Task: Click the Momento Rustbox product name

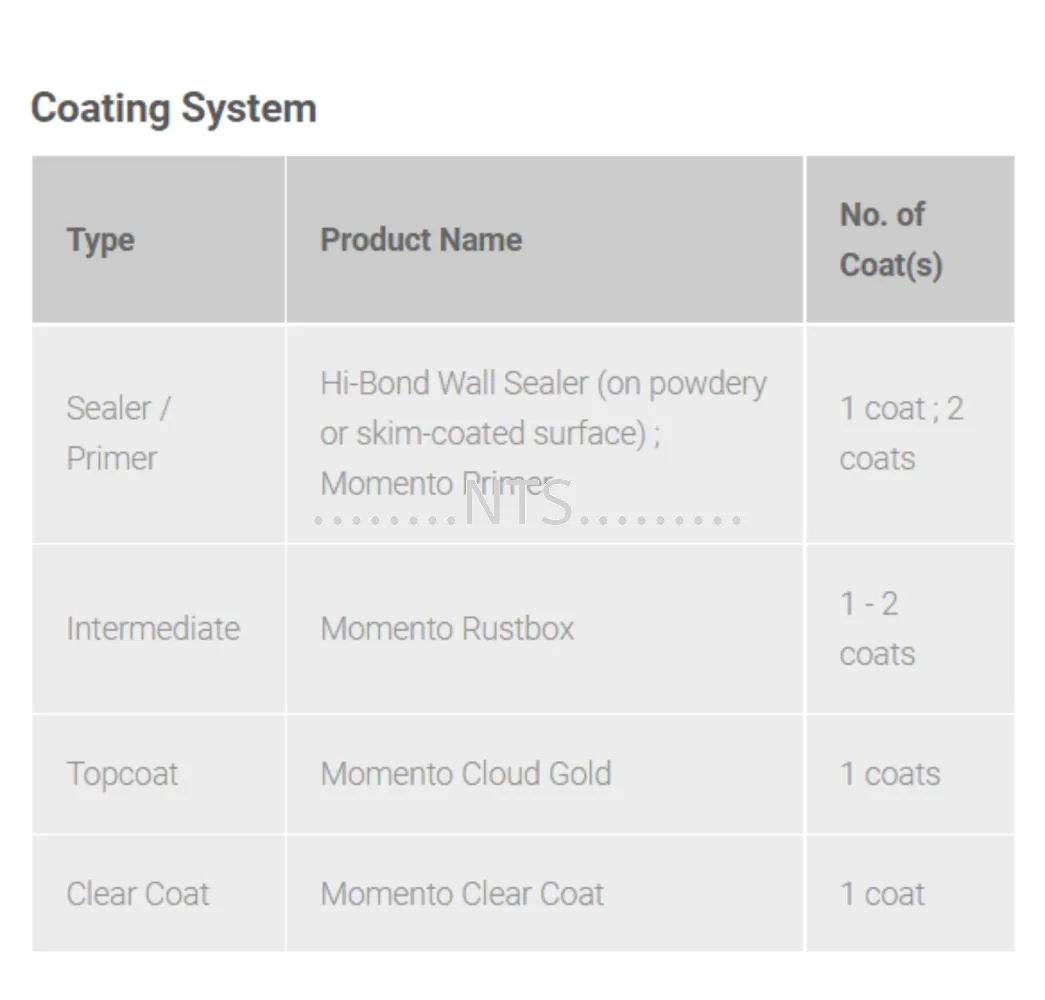Action: click(447, 629)
